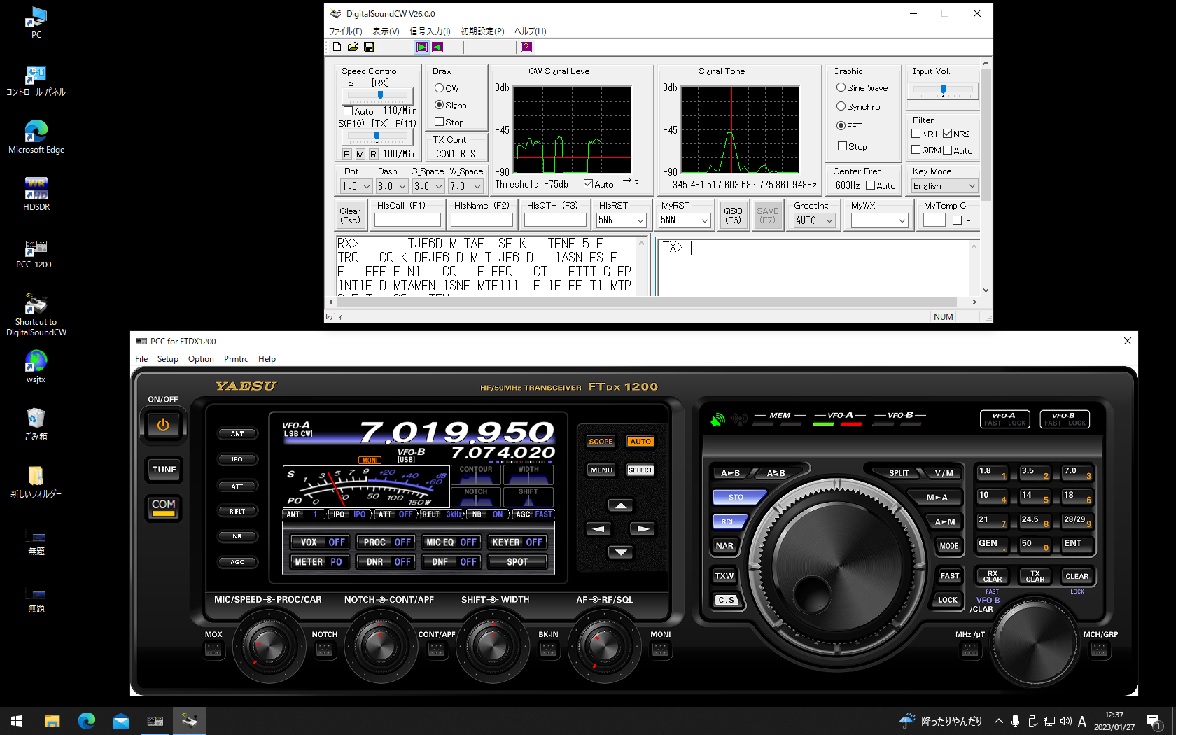Click the New file icon in DigitalSoundCW toolbar

337,47
